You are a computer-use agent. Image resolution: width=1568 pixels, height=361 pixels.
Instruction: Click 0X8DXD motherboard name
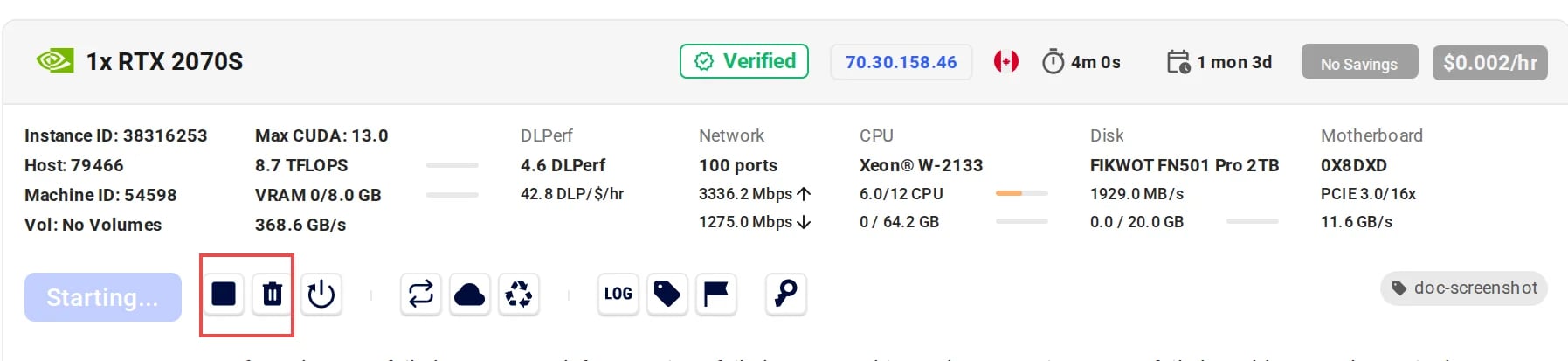click(x=1354, y=165)
